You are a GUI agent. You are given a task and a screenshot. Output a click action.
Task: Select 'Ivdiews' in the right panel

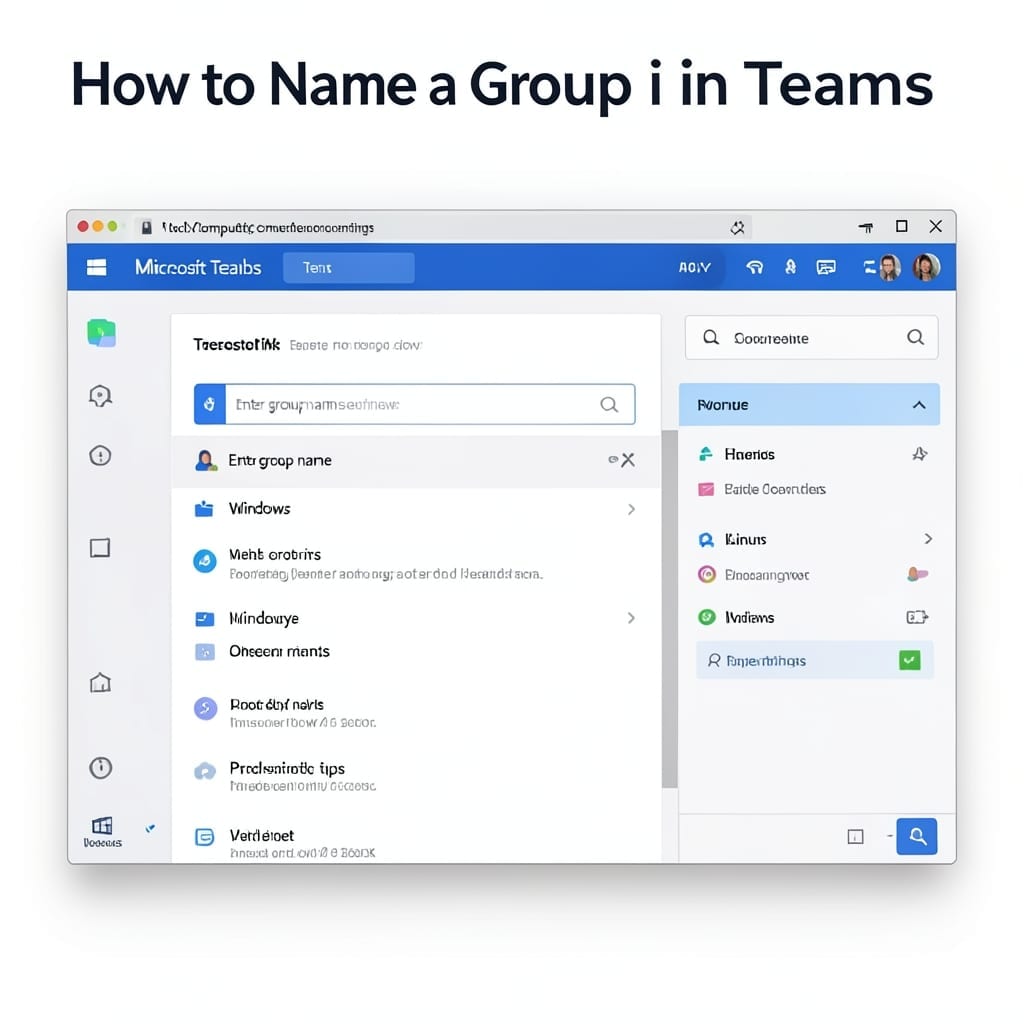coord(737,617)
